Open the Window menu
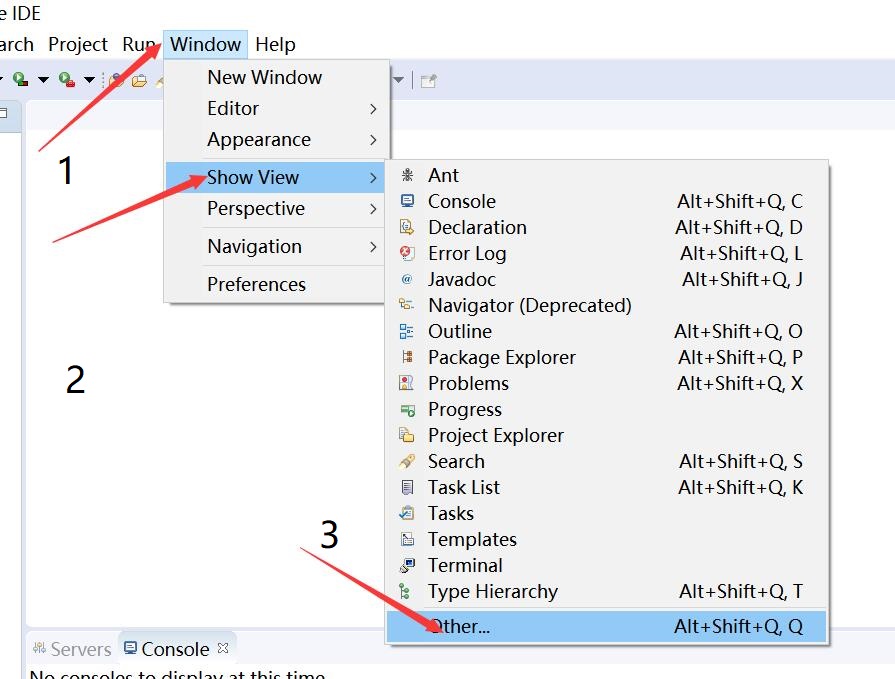895x679 pixels. pyautogui.click(x=205, y=45)
